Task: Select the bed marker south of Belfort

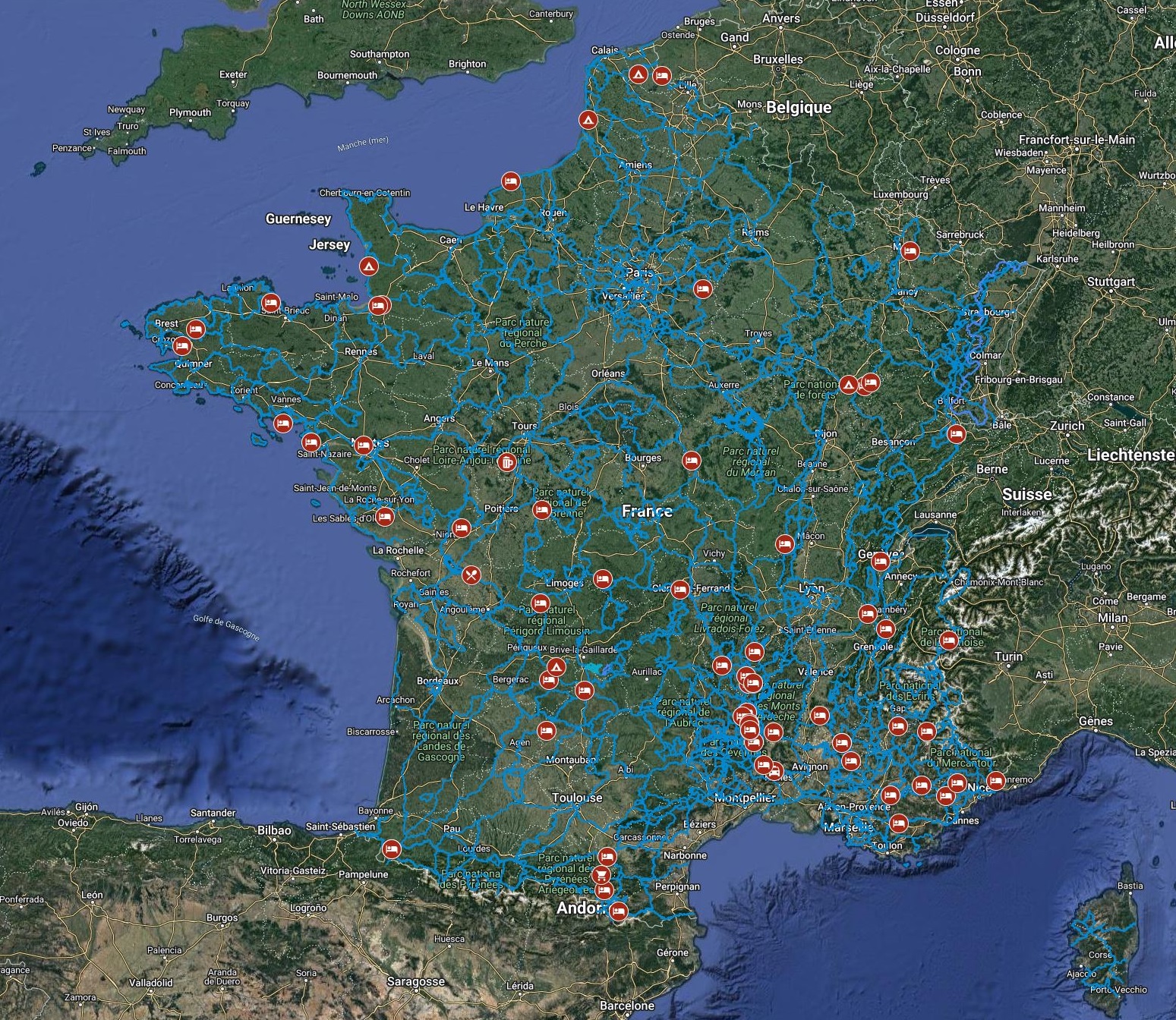Action: tap(956, 434)
